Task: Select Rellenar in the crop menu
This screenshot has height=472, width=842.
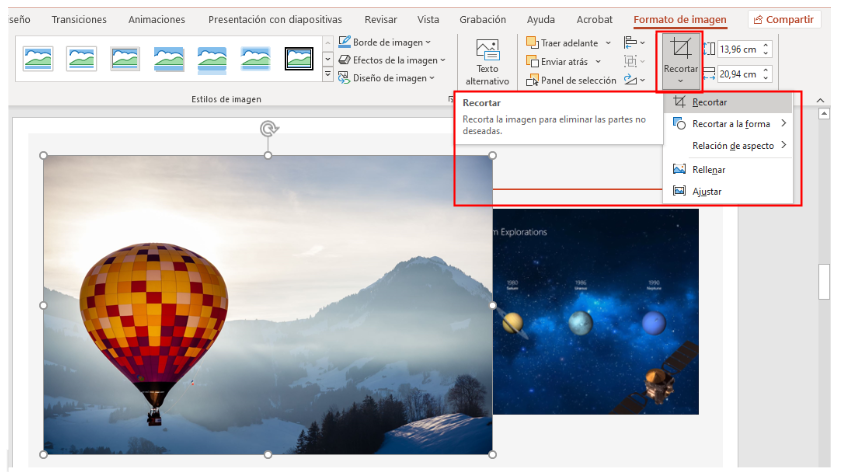Action: click(728, 170)
